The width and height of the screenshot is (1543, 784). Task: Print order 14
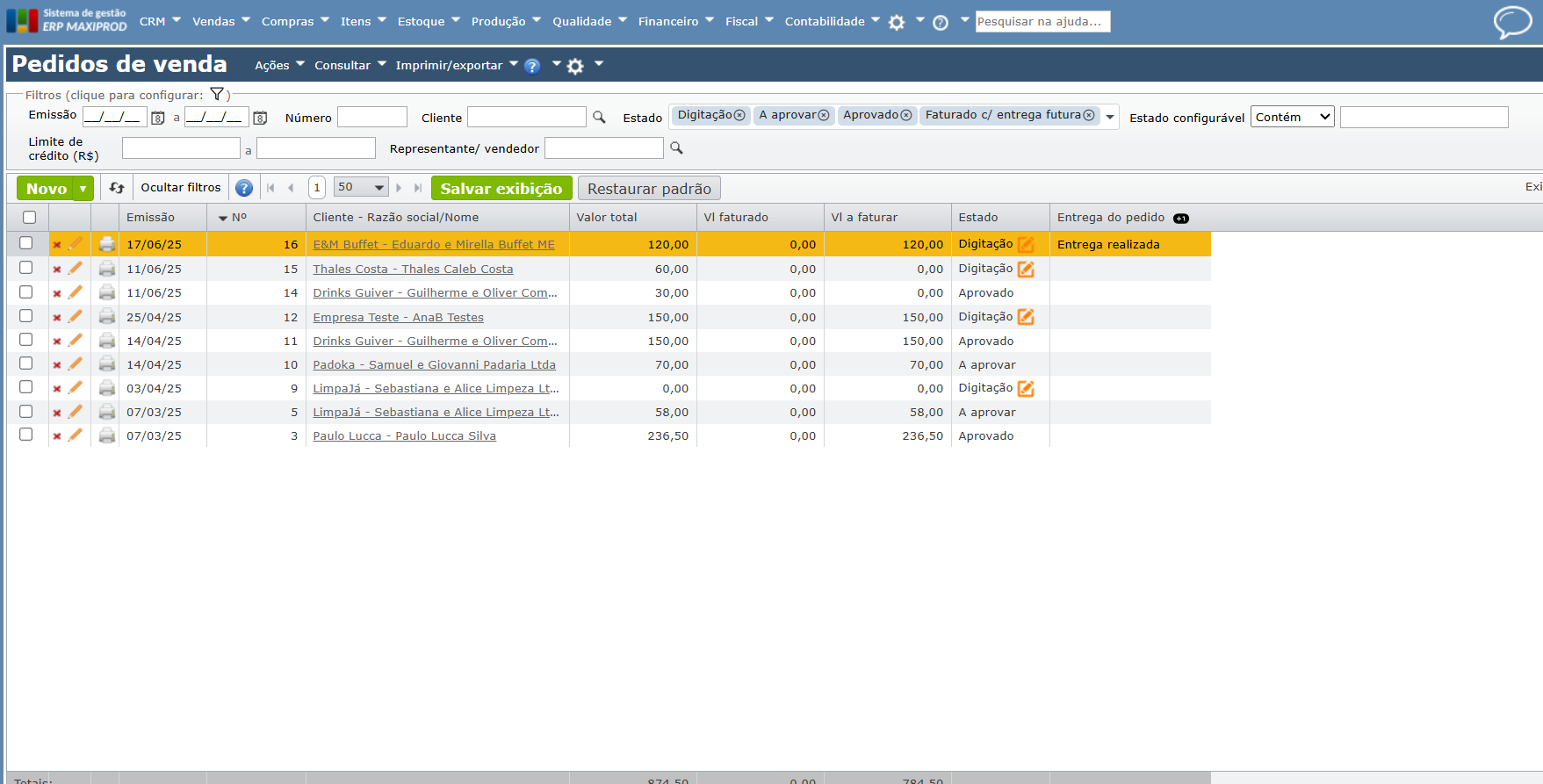tap(107, 292)
